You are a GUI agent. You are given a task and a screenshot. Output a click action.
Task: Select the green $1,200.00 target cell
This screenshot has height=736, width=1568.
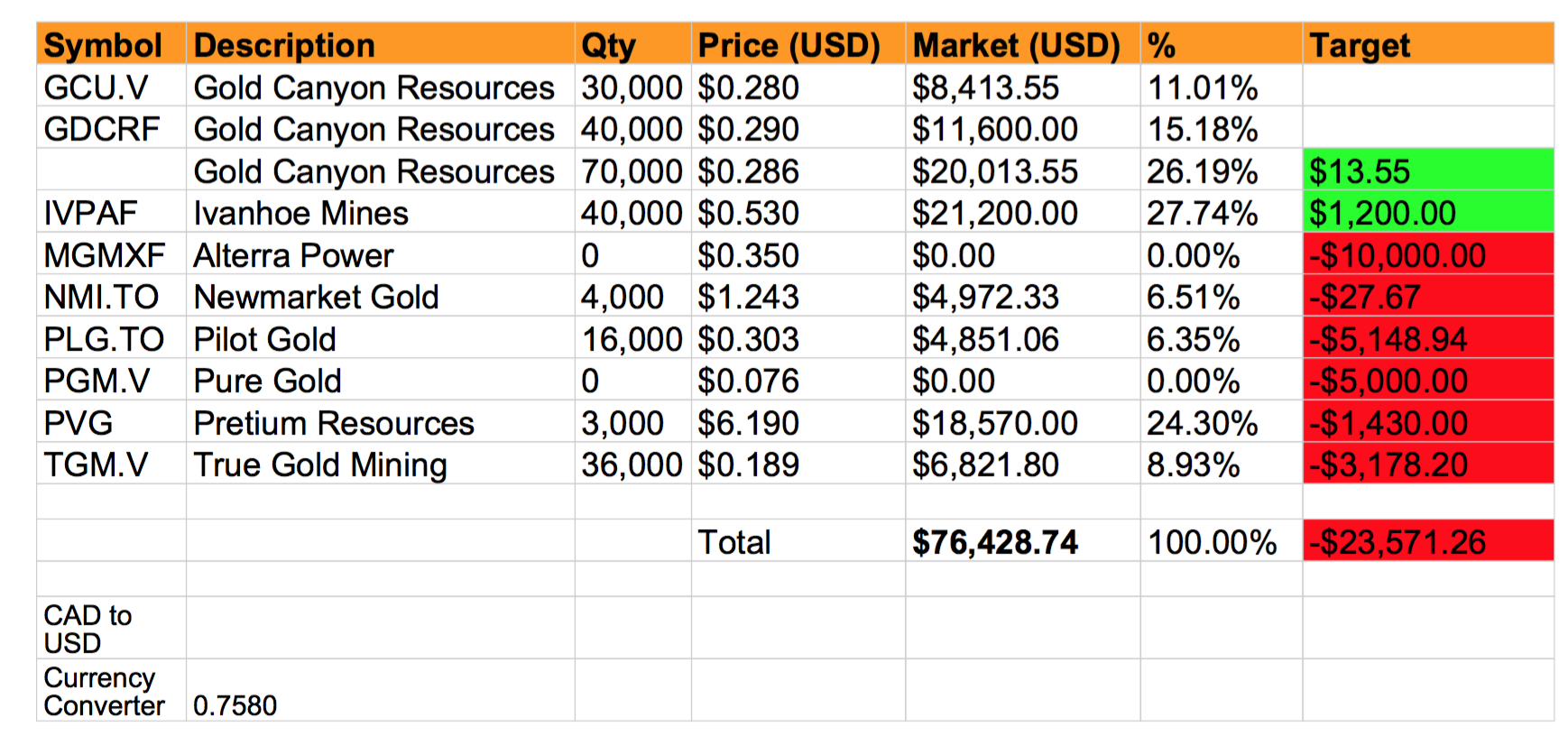[1428, 211]
